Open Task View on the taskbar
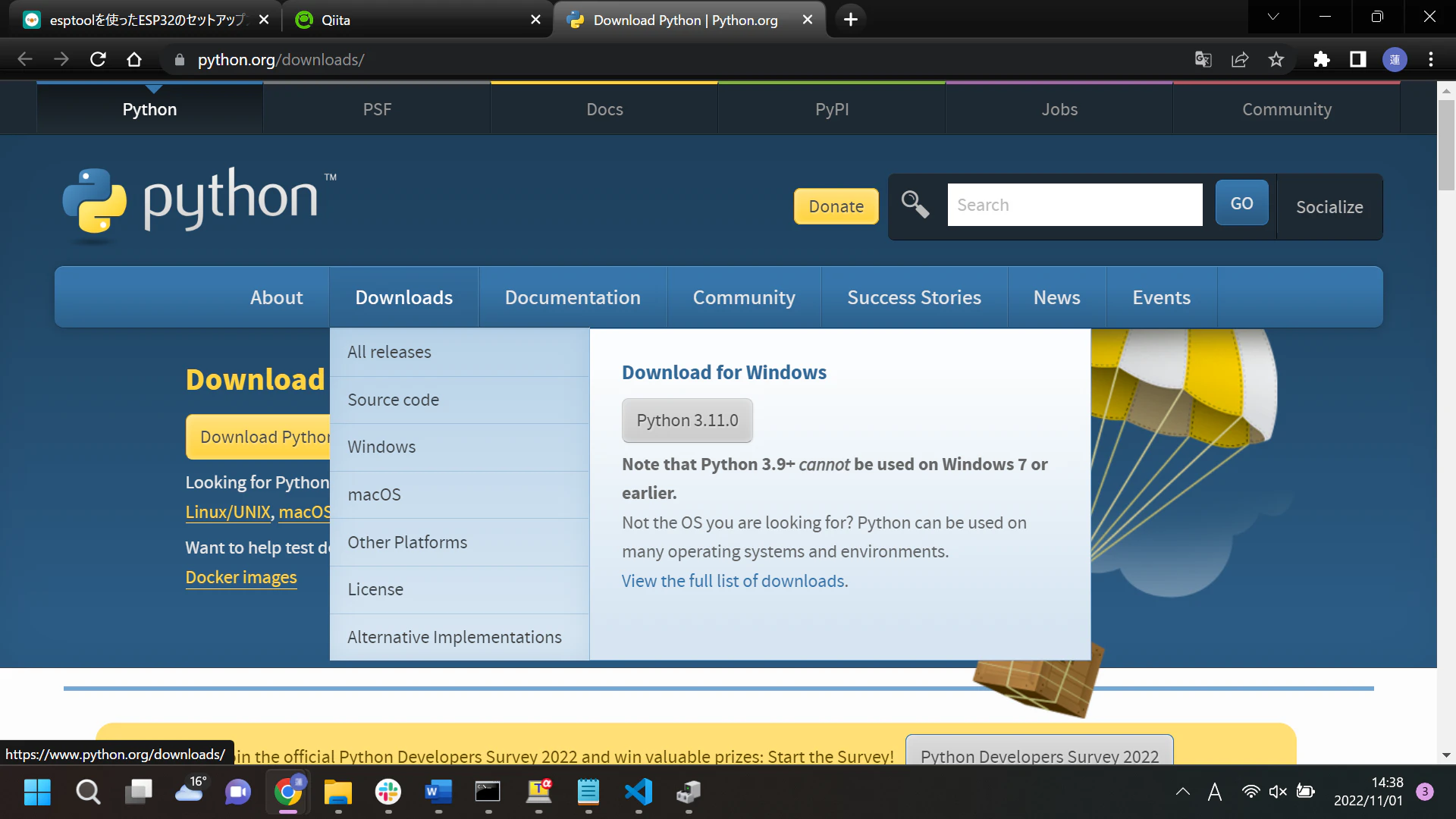This screenshot has width=1456, height=819. [138, 792]
